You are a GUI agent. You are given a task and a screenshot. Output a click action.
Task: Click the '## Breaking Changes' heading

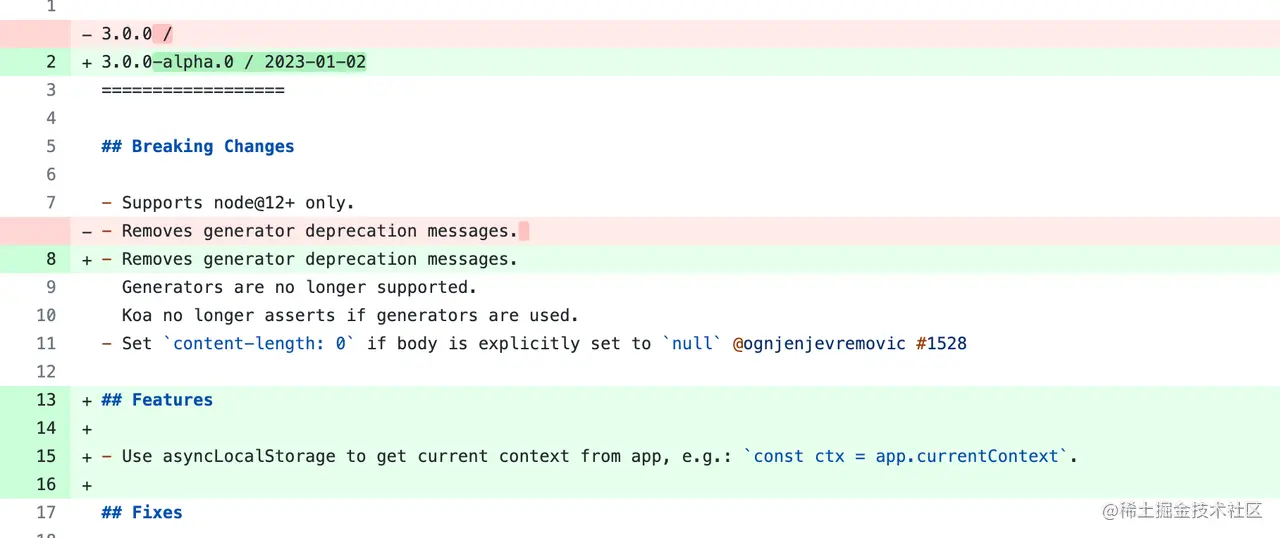(x=198, y=146)
